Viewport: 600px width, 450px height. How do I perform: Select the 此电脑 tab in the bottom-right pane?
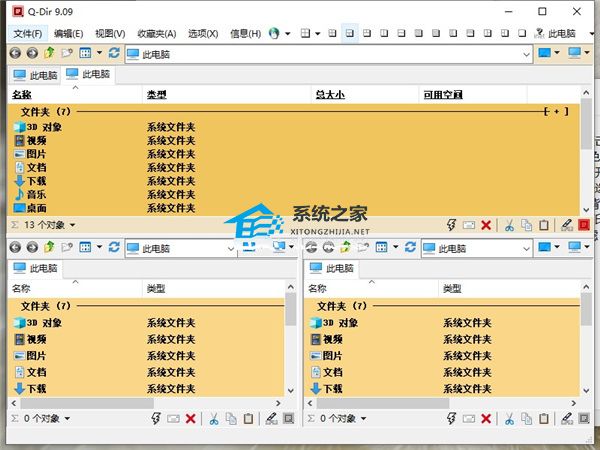point(331,268)
